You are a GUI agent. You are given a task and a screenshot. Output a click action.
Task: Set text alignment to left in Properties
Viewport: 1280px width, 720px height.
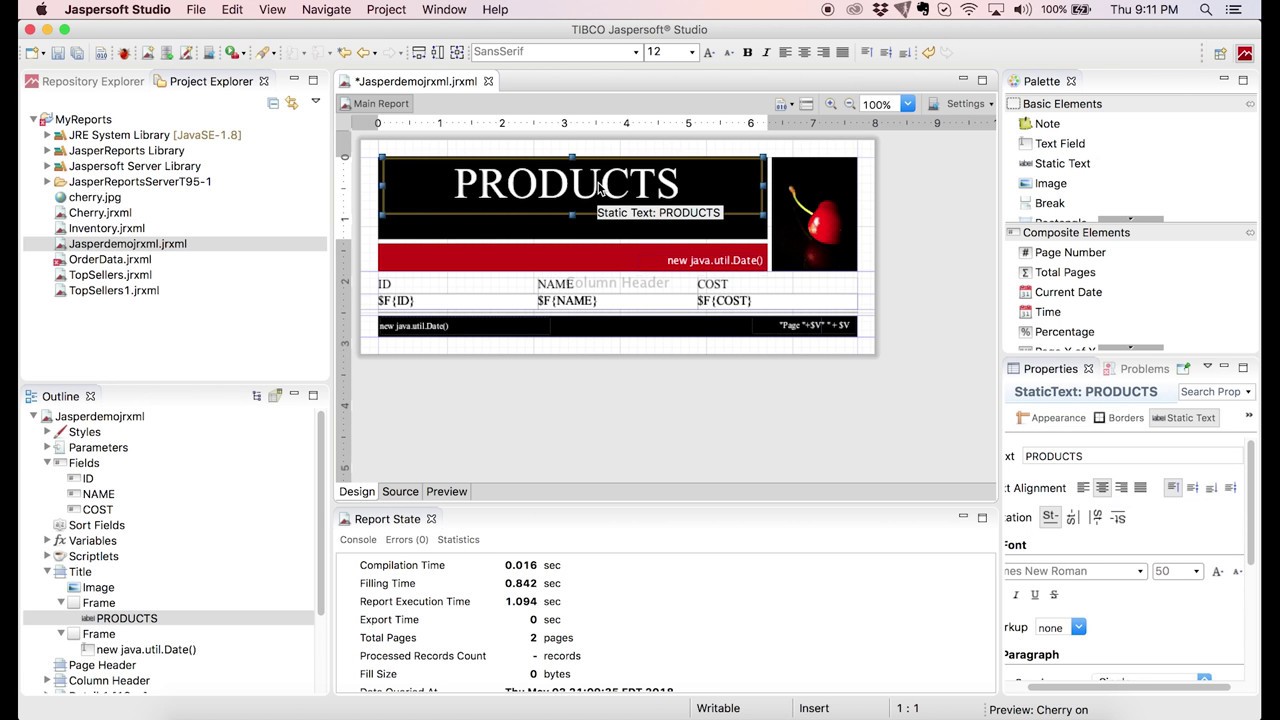[1083, 488]
